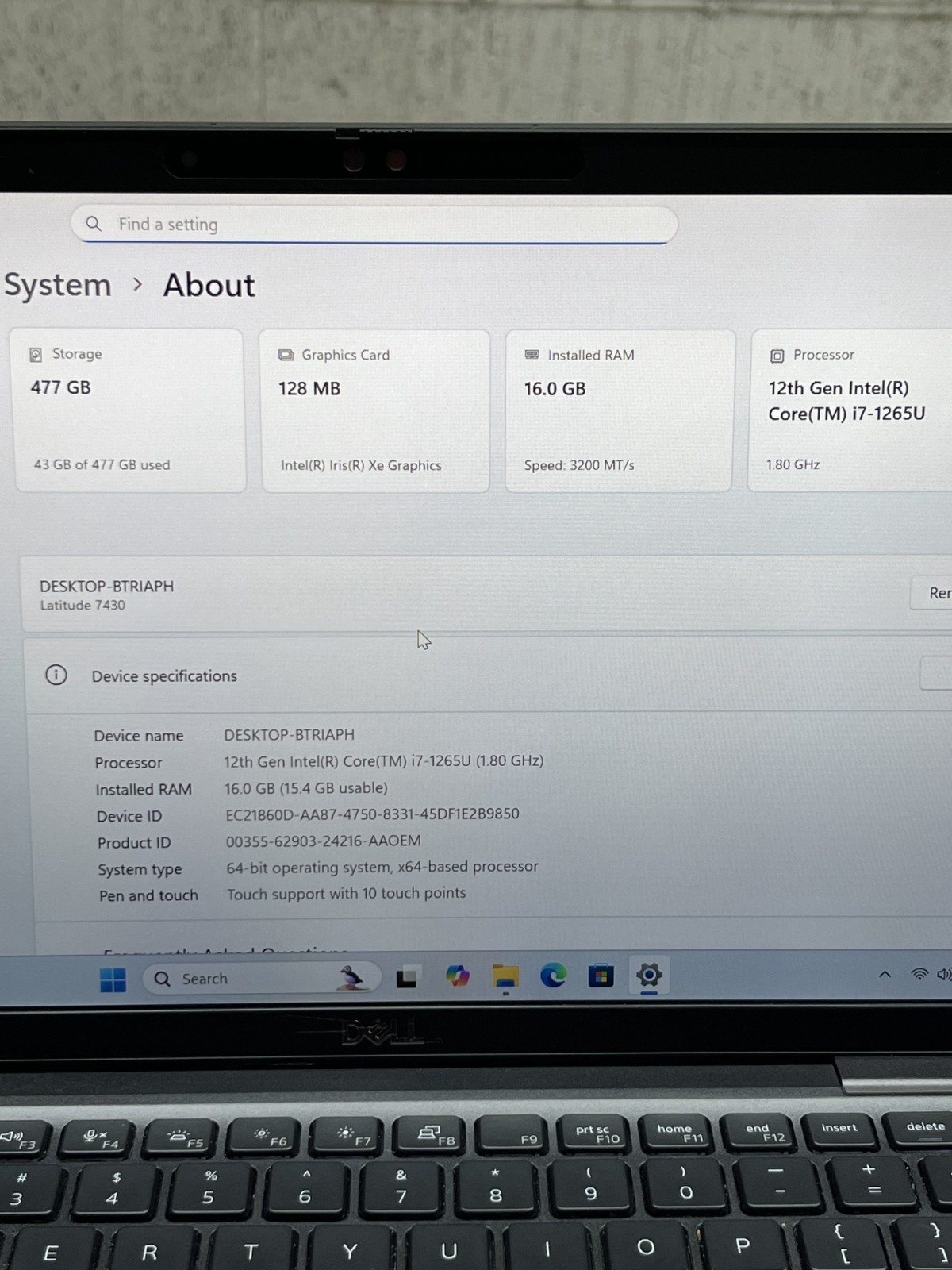The height and width of the screenshot is (1270, 952).
Task: Click the Processor chip icon
Action: tap(777, 356)
